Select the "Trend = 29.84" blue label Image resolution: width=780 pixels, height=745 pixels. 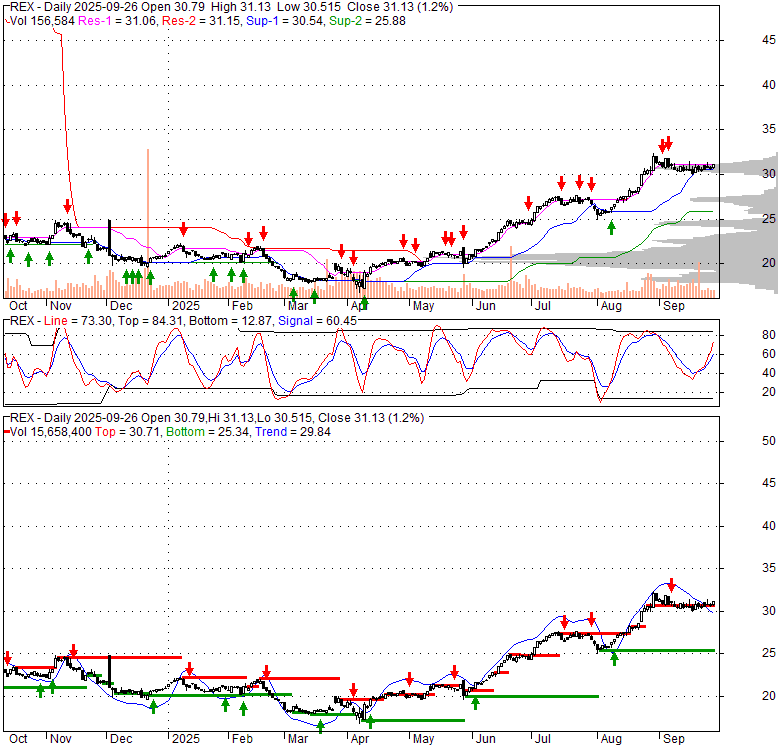[293, 432]
